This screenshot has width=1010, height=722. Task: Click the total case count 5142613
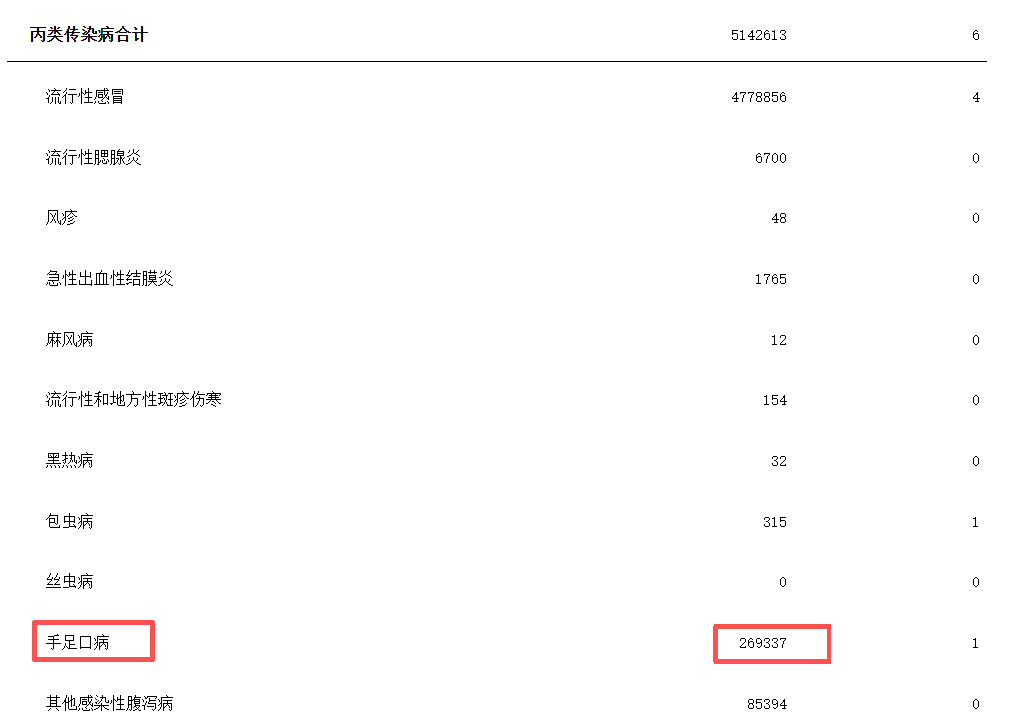pyautogui.click(x=758, y=36)
